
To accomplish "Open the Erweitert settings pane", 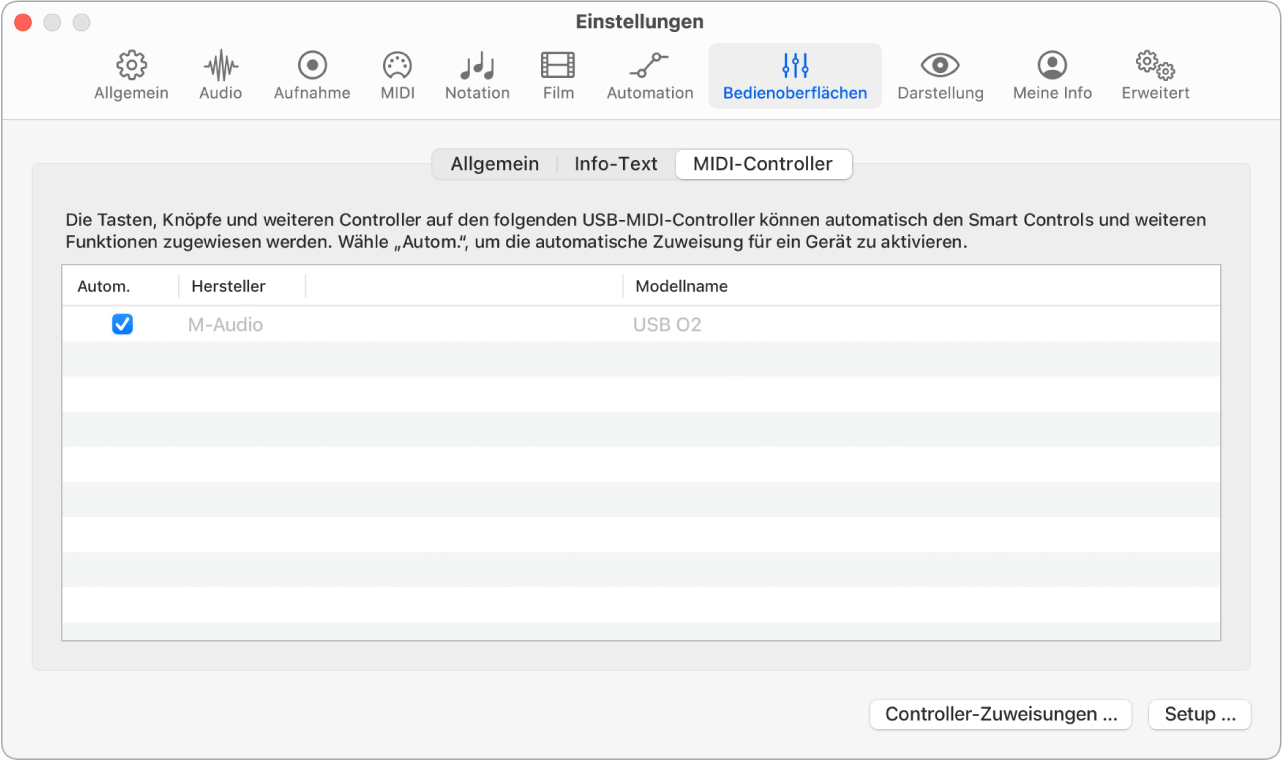I will [x=1155, y=76].
